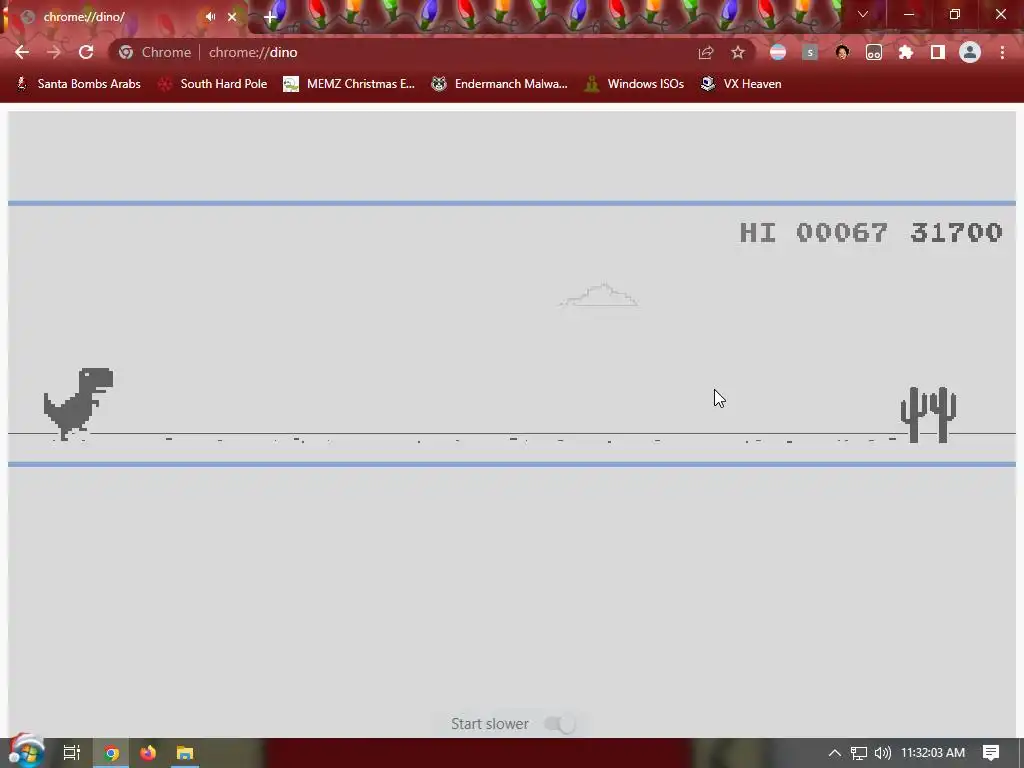Viewport: 1024px width, 768px height.
Task: Open VX Heaven bookmark
Action: pos(741,84)
